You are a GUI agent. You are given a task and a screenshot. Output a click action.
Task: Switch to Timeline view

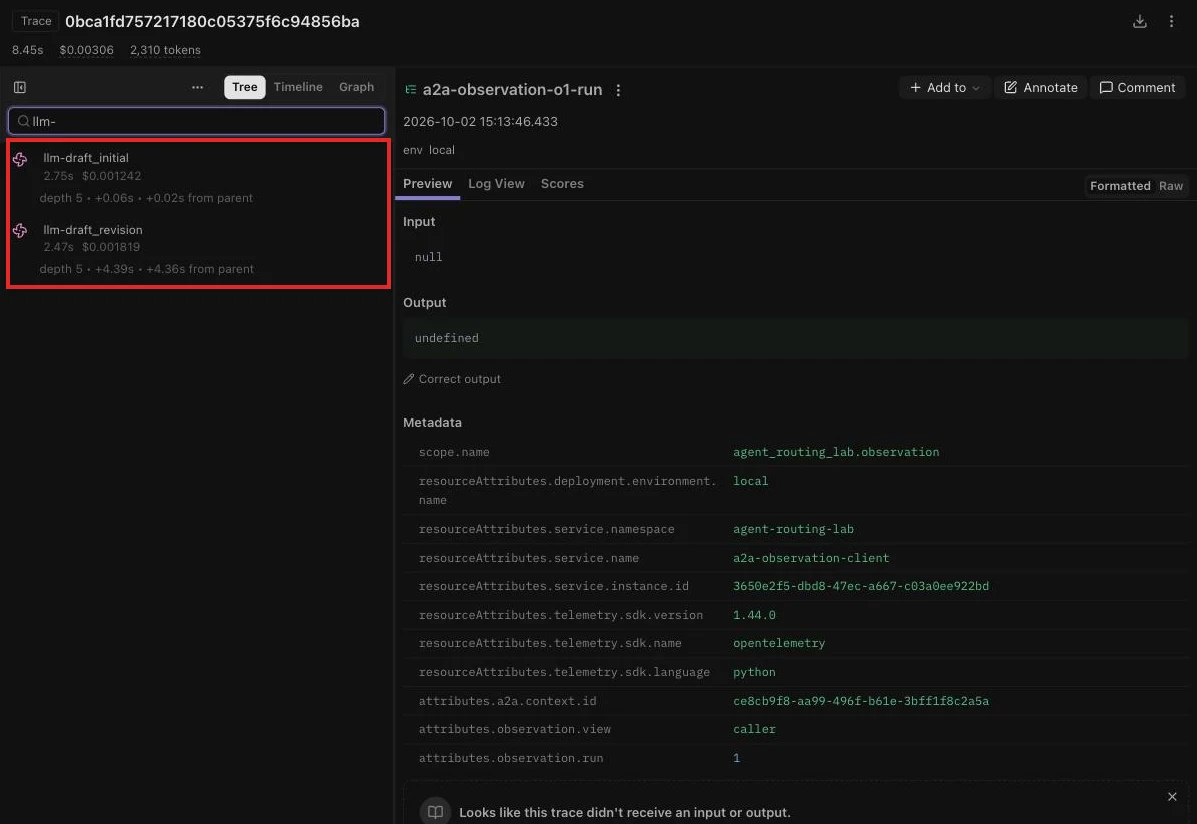pyautogui.click(x=298, y=87)
